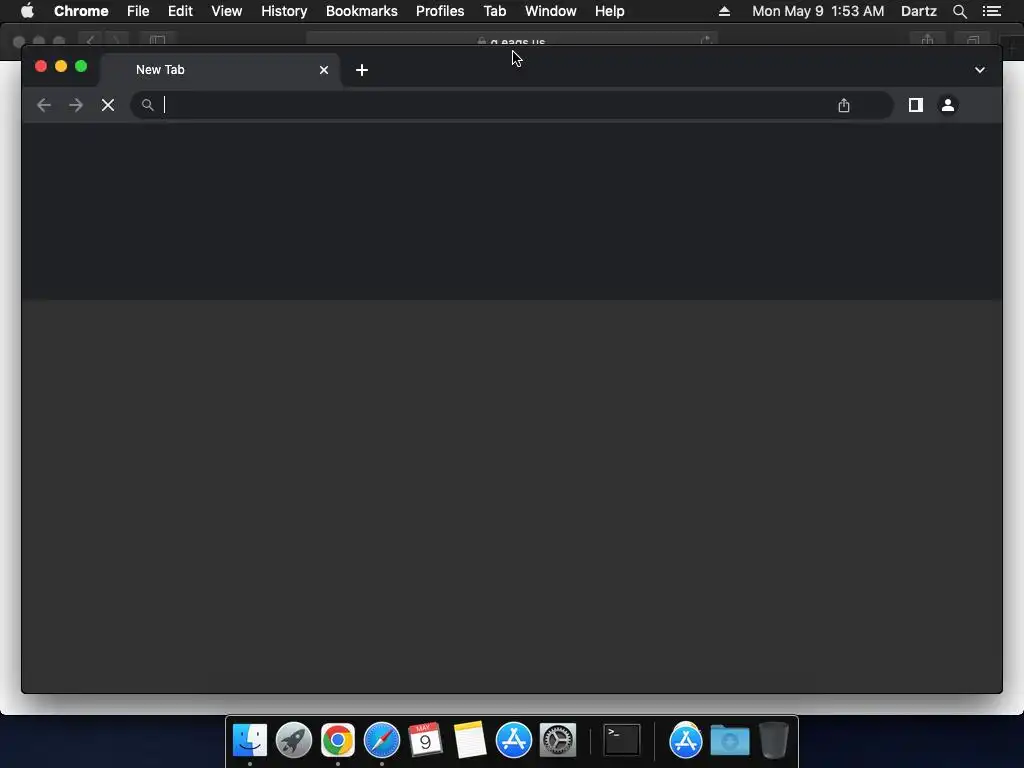Click the date and time display
Viewport: 1024px width, 768px height.
(818, 11)
